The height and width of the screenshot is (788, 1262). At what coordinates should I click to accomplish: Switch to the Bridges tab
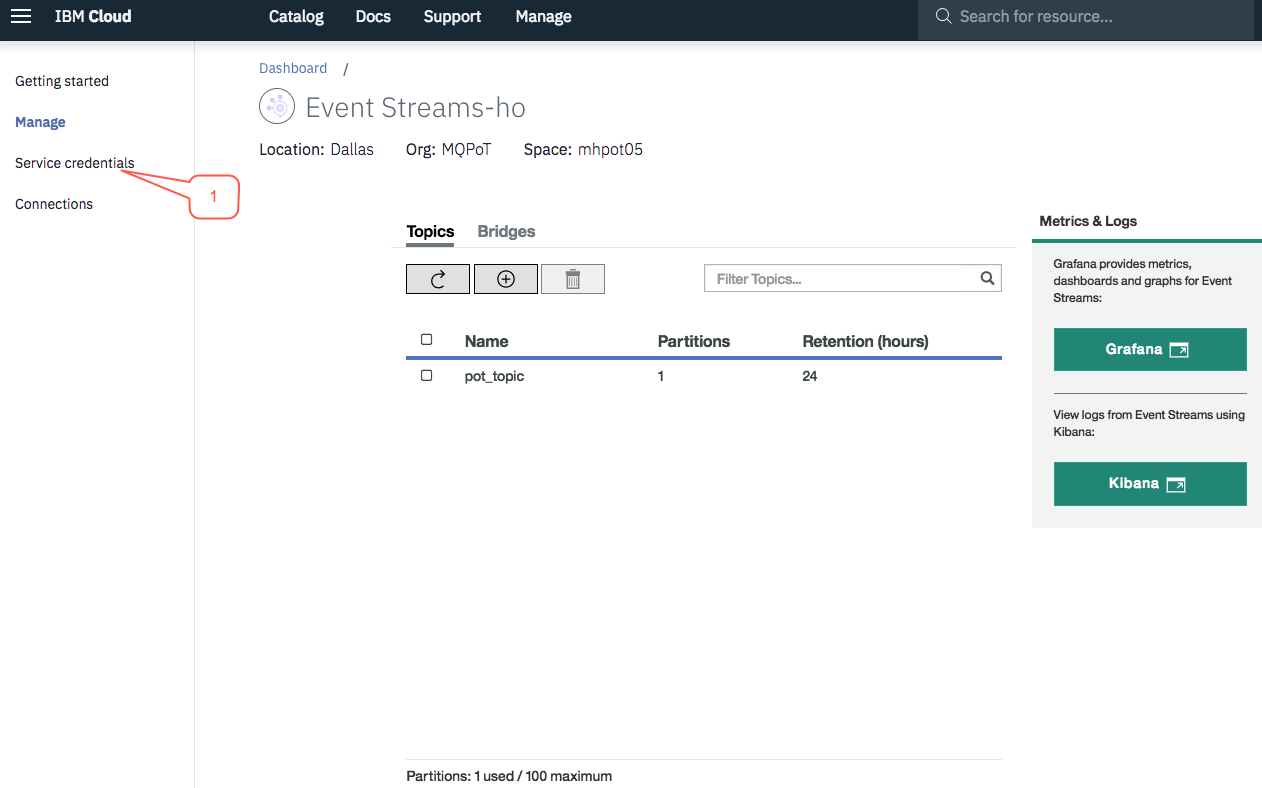click(x=506, y=231)
